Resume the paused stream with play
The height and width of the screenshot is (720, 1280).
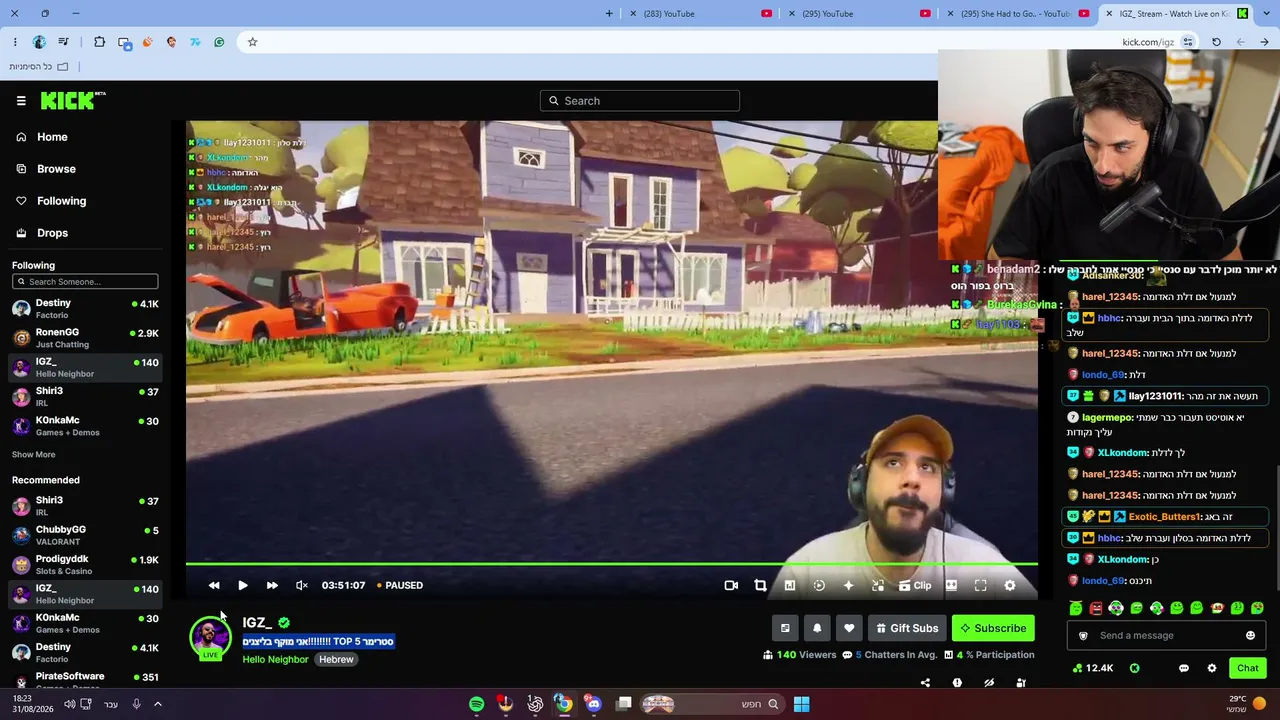point(242,586)
